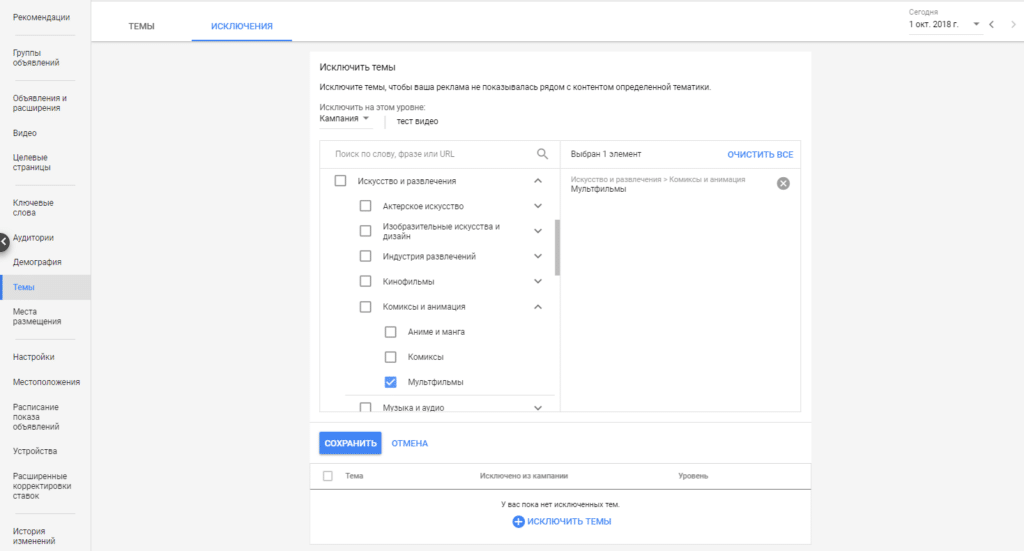1024x551 pixels.
Task: Click 1 окт. 2018 г. date text
Action: (934, 24)
